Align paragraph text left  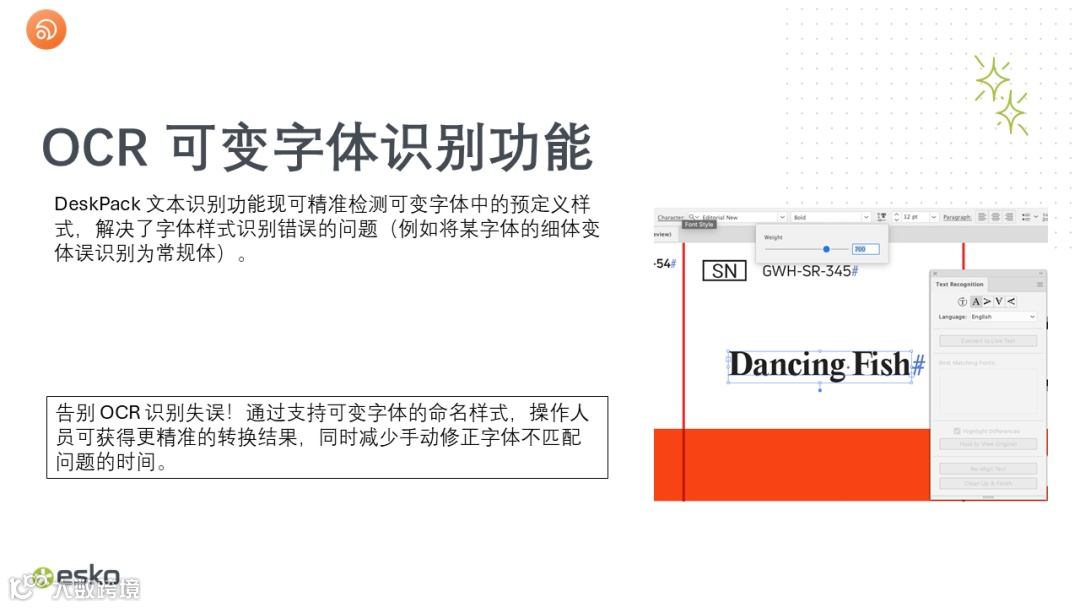[x=982, y=217]
